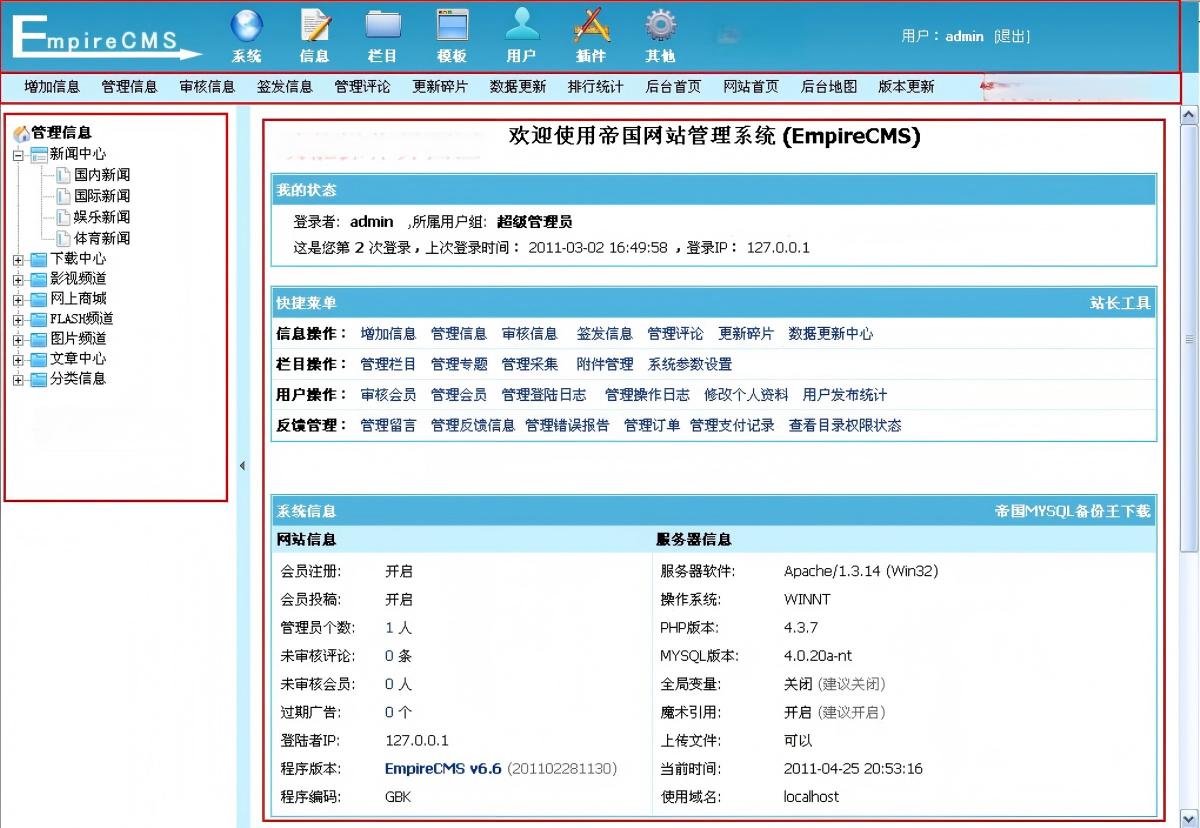The image size is (1200, 828).
Task: Click the EmpireCMS v6.6 version link
Action: click(x=443, y=769)
